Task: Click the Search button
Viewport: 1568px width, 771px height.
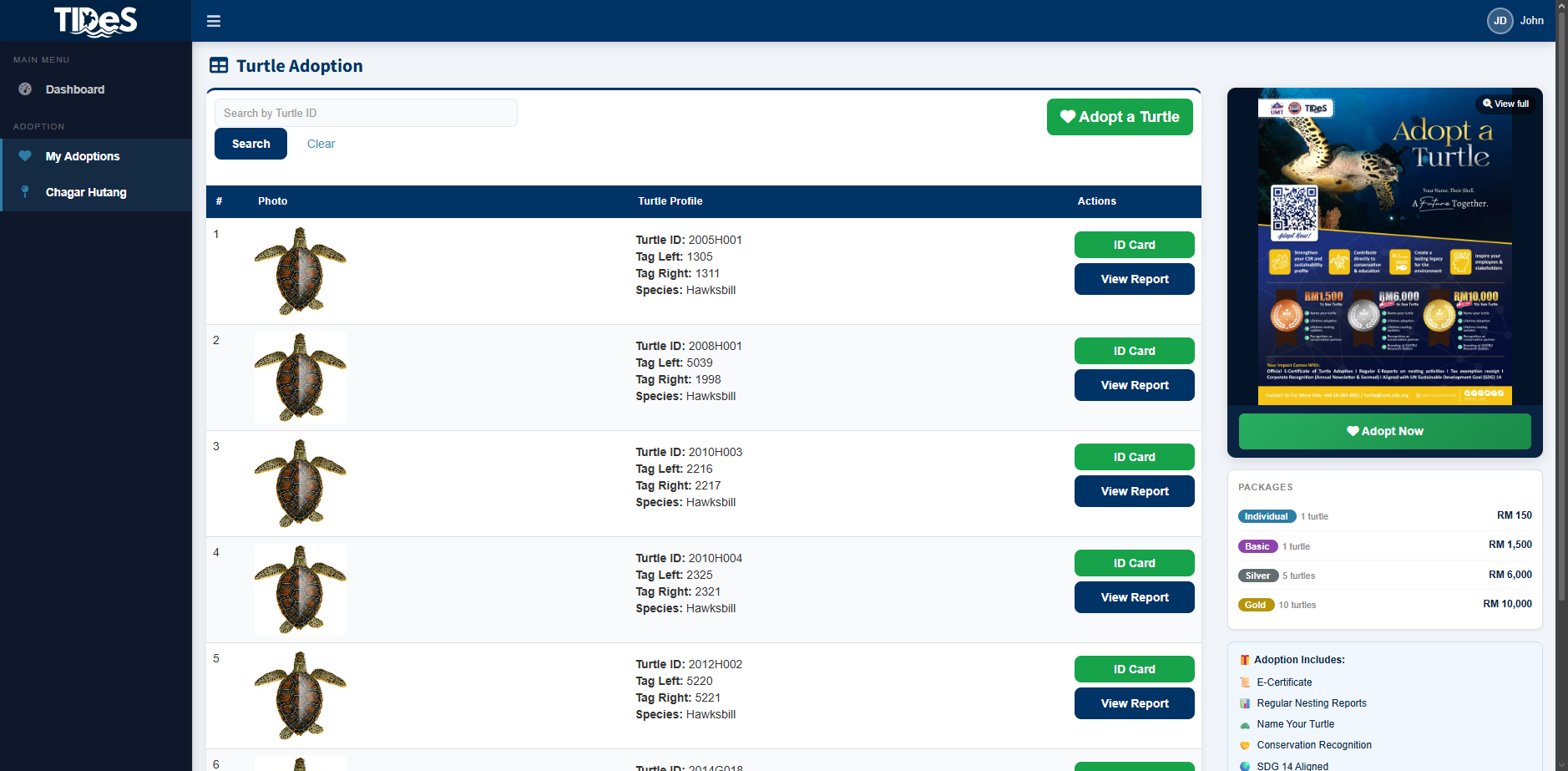Action: tap(250, 144)
